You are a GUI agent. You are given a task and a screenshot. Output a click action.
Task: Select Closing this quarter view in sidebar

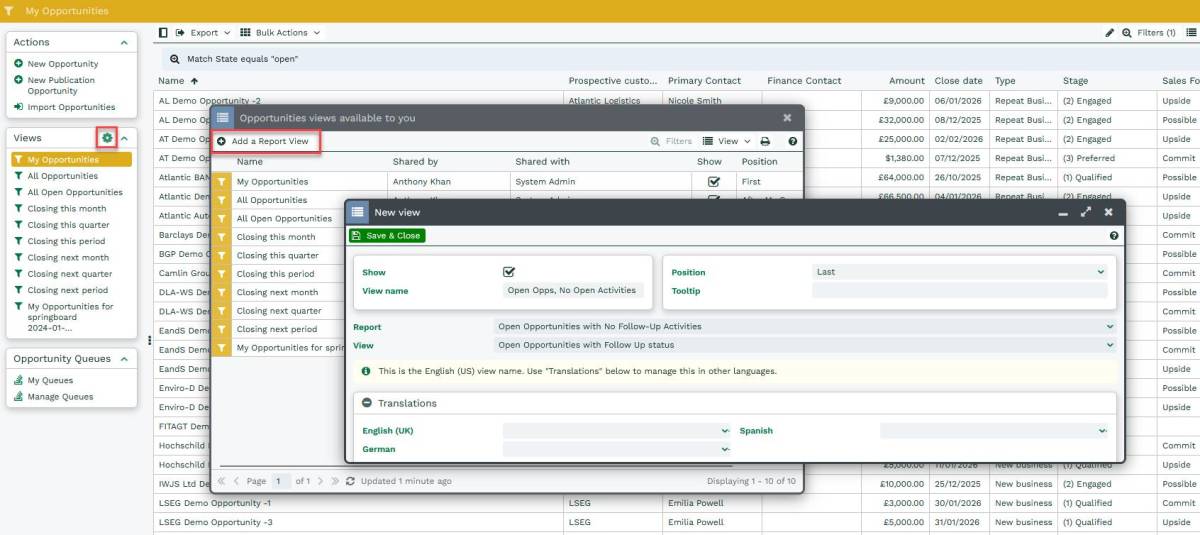[68, 225]
